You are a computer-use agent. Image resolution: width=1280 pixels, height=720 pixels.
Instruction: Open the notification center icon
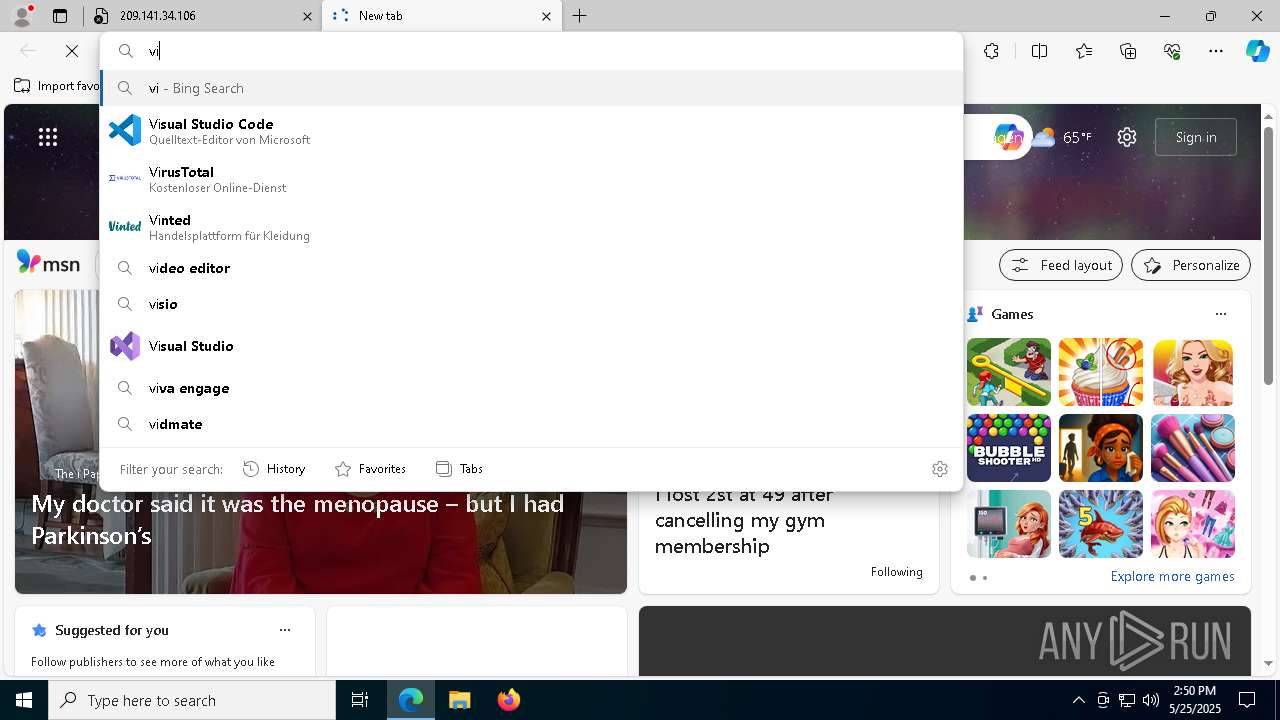(x=1247, y=700)
